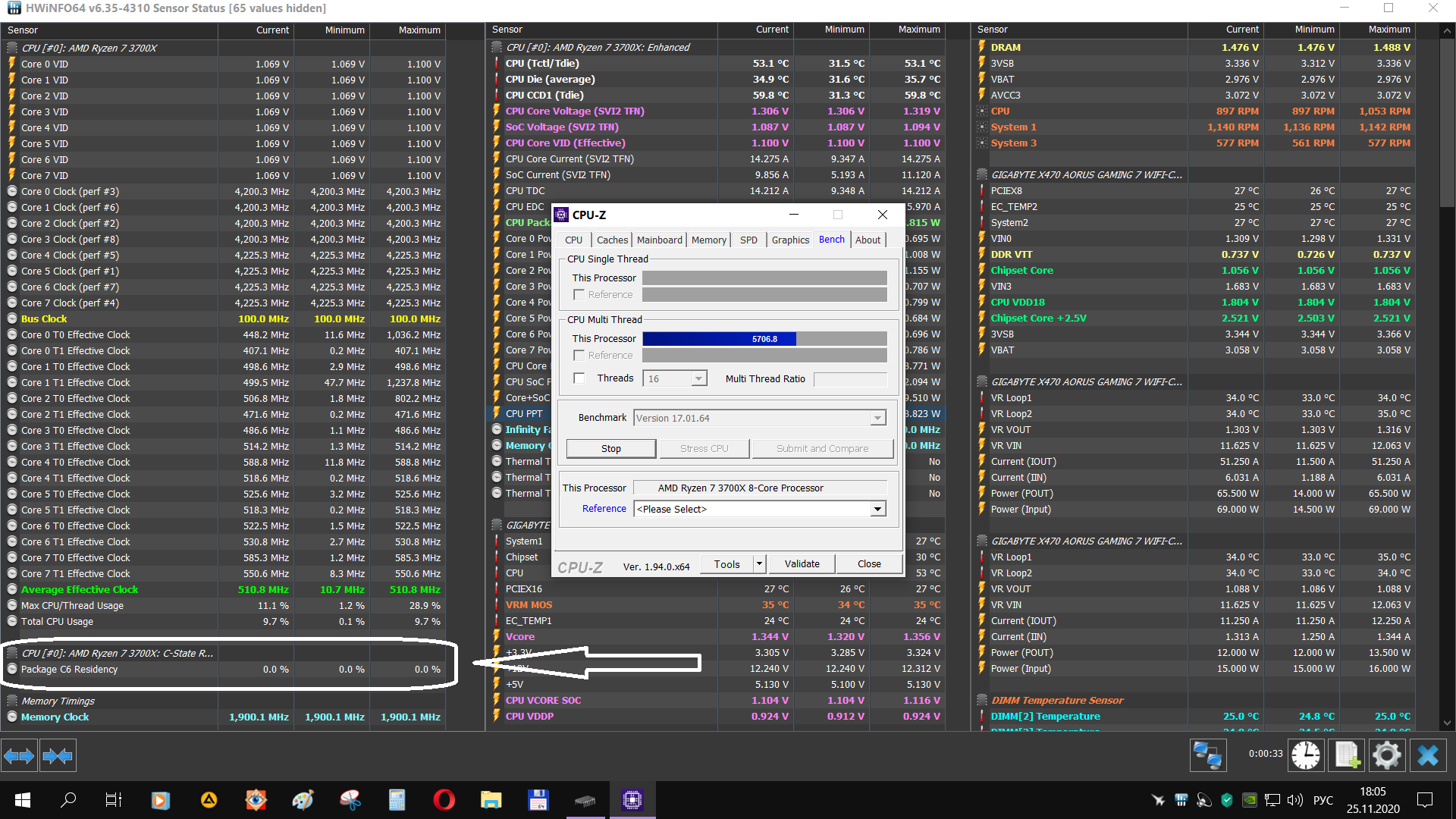Go to the Memory tab in CPU-Z
The width and height of the screenshot is (1456, 819).
coord(709,240)
